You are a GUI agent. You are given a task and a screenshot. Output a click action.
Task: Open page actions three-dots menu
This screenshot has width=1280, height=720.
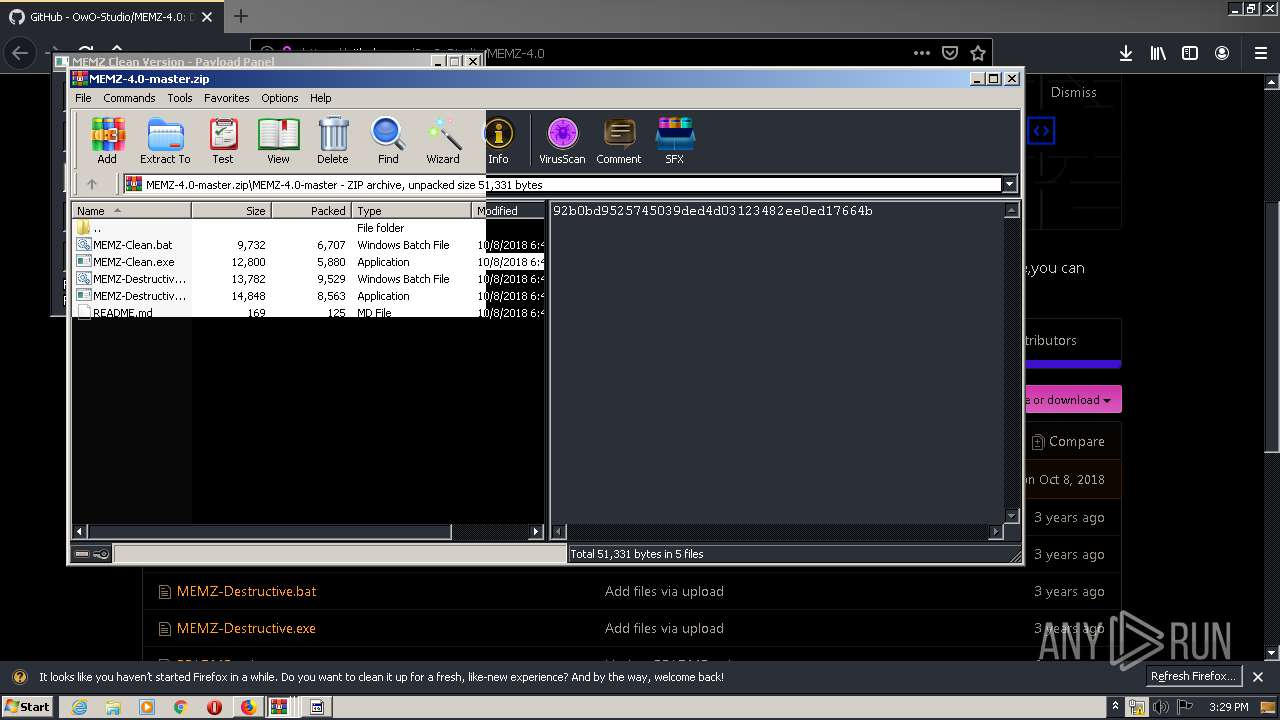coord(921,53)
